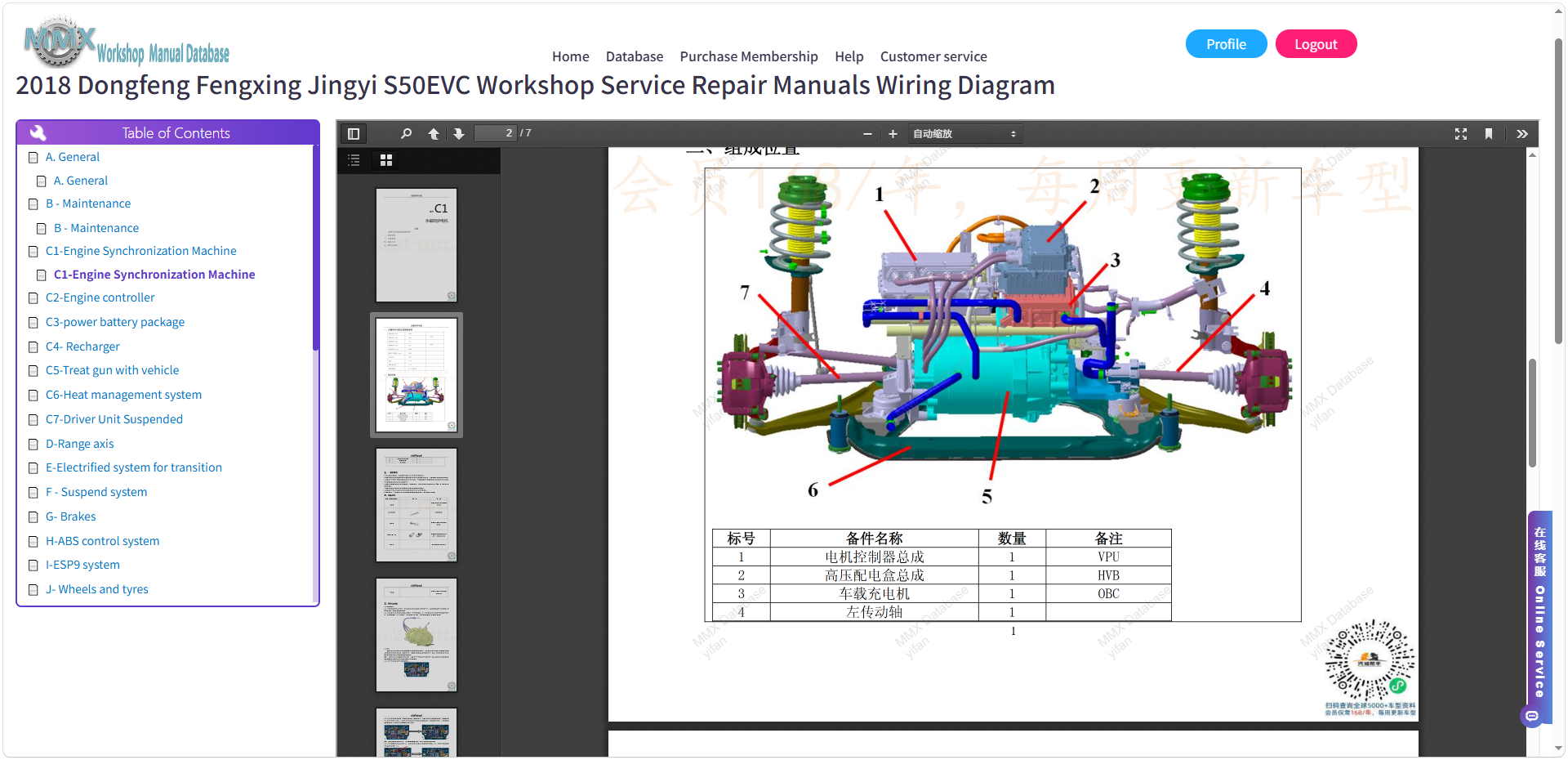This screenshot has height=760, width=1568.
Task: Open C7-Driver Unit Suspended section
Action: (x=114, y=419)
